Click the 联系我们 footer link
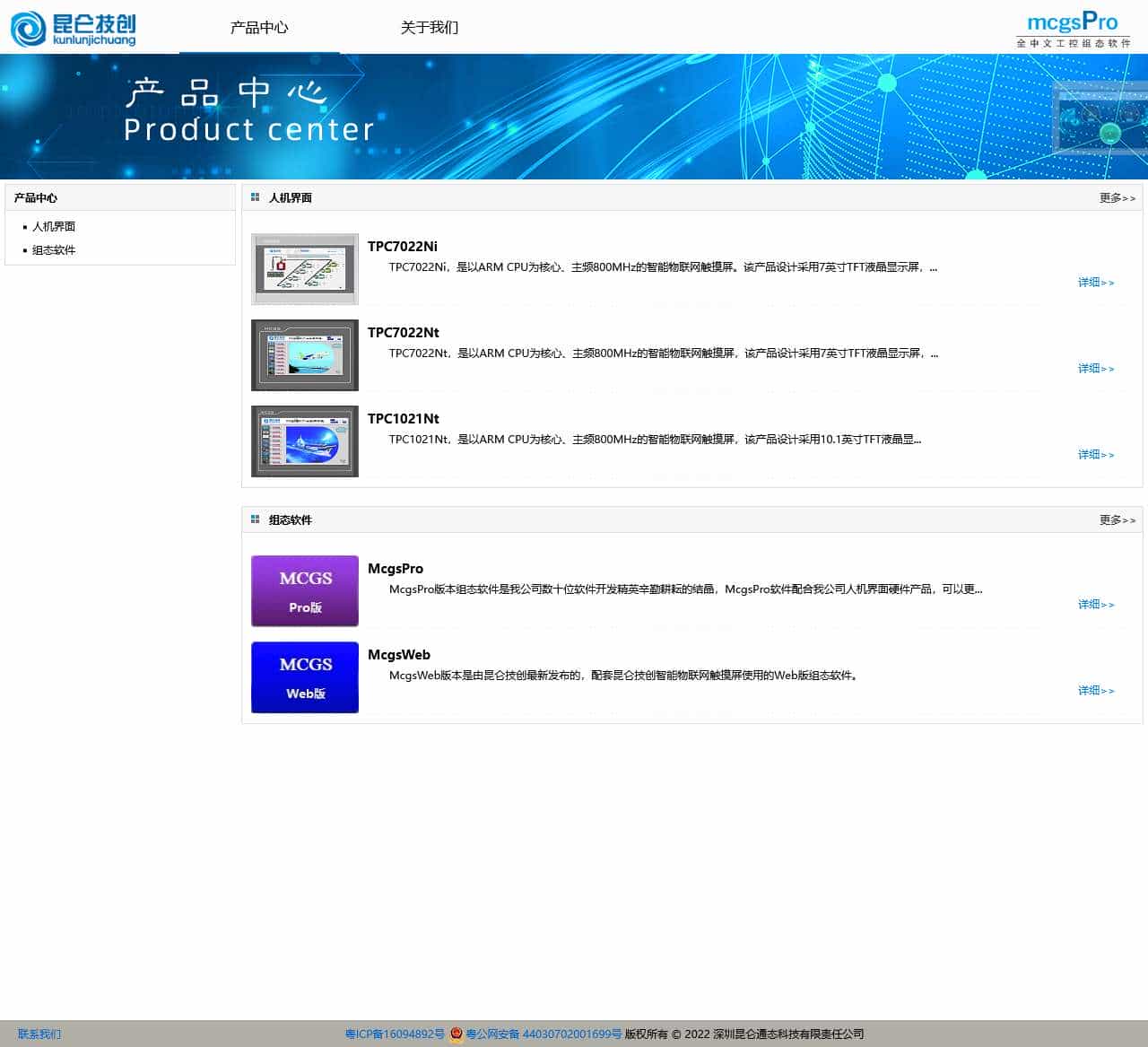The width and height of the screenshot is (1148, 1047). (39, 1034)
